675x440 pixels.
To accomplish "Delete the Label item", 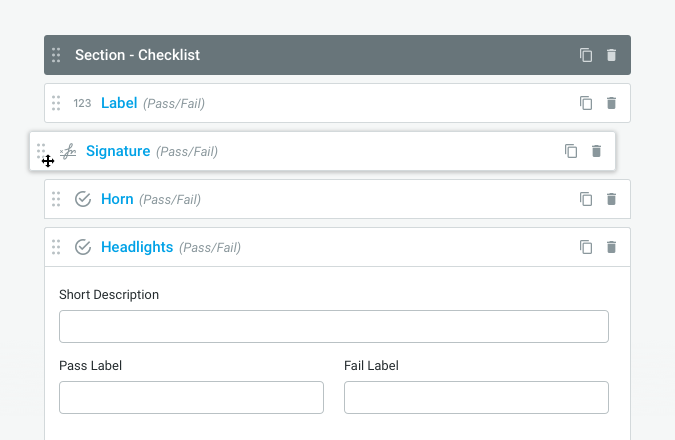I will point(612,103).
